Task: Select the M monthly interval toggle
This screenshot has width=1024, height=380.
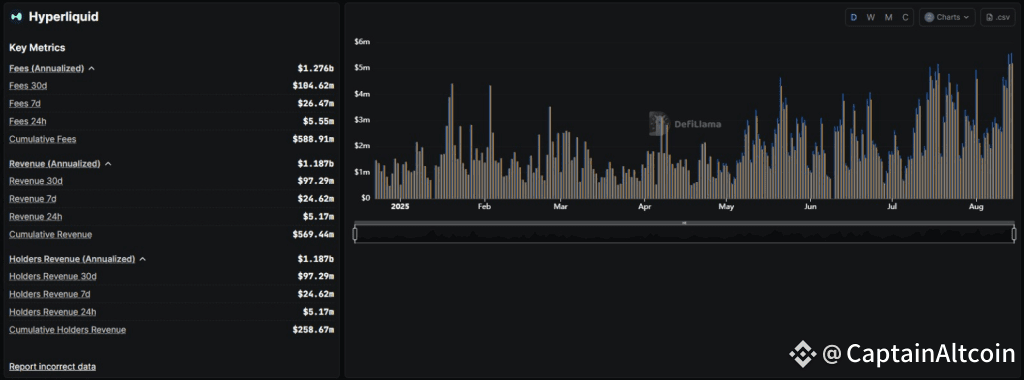Action: click(x=888, y=18)
